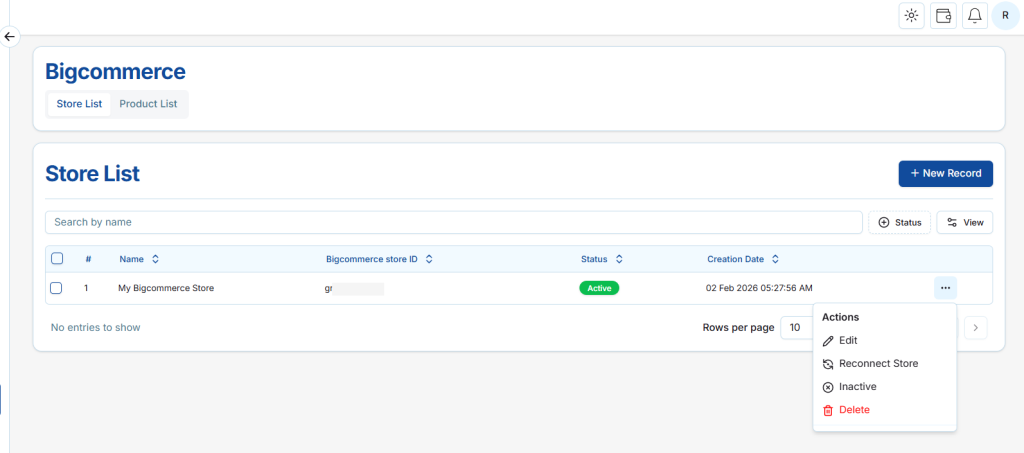Image resolution: width=1024 pixels, height=453 pixels.
Task: Open the Status filter dropdown
Action: coord(899,222)
